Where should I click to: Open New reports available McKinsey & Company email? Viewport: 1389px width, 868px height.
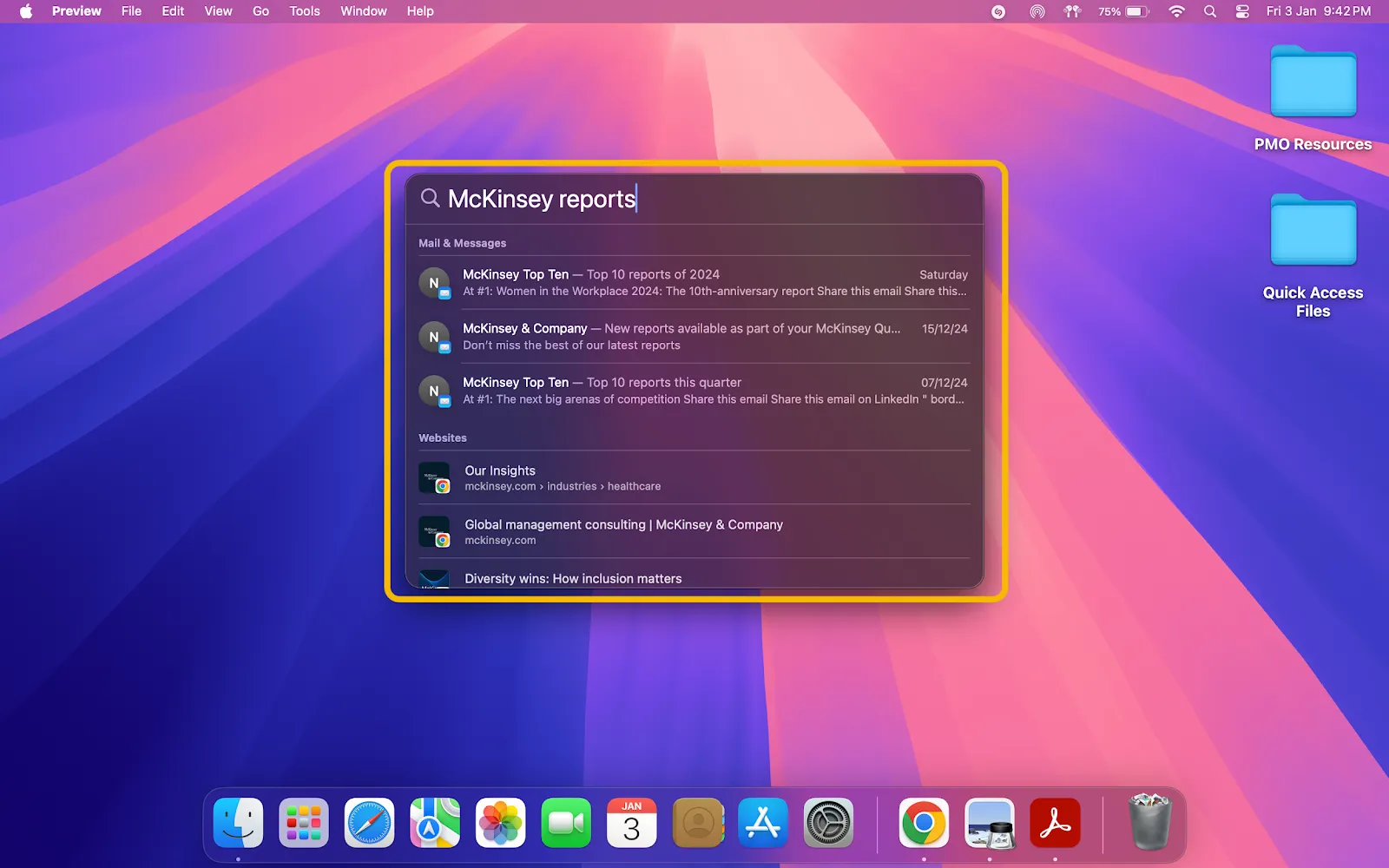point(694,337)
